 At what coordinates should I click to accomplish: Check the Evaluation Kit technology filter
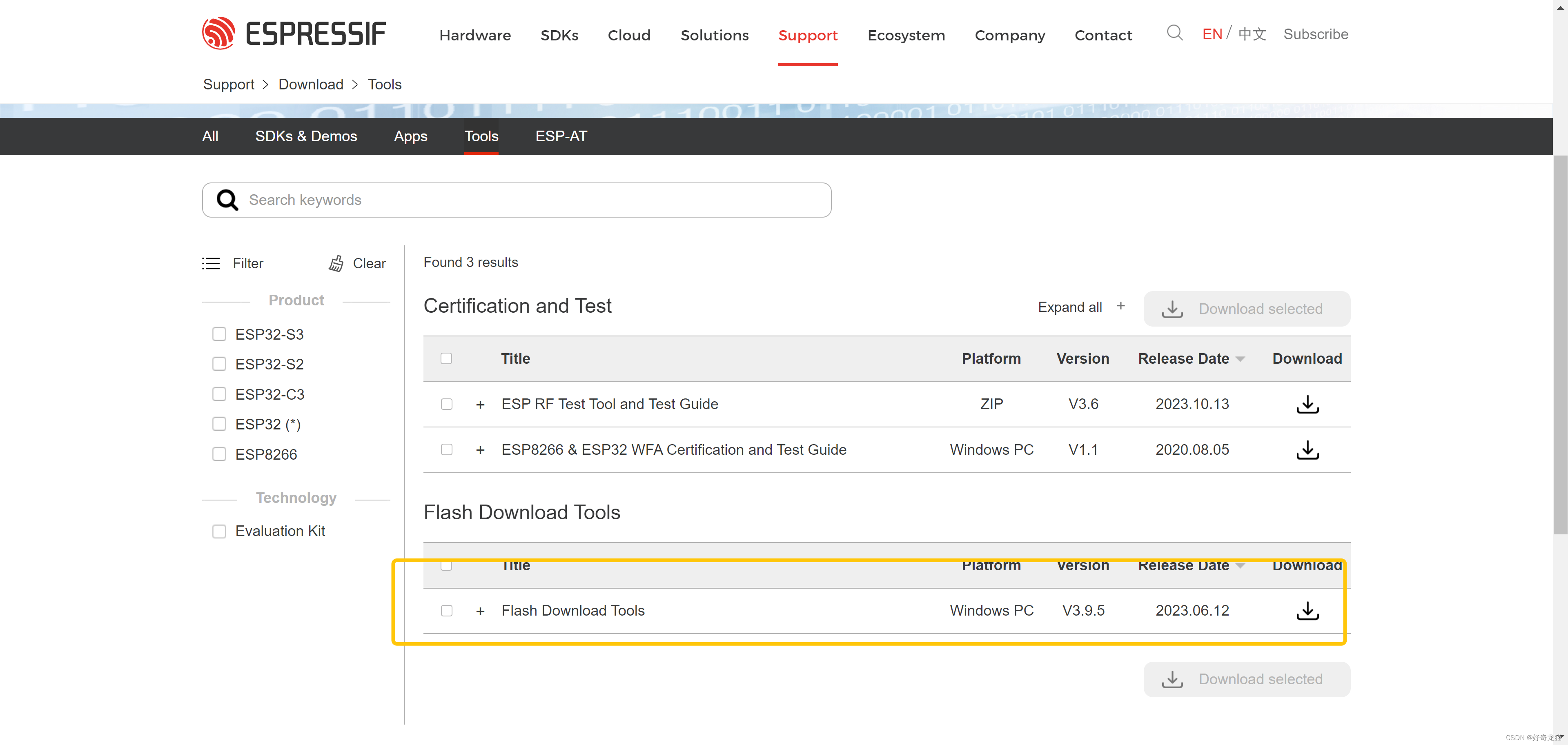click(219, 531)
